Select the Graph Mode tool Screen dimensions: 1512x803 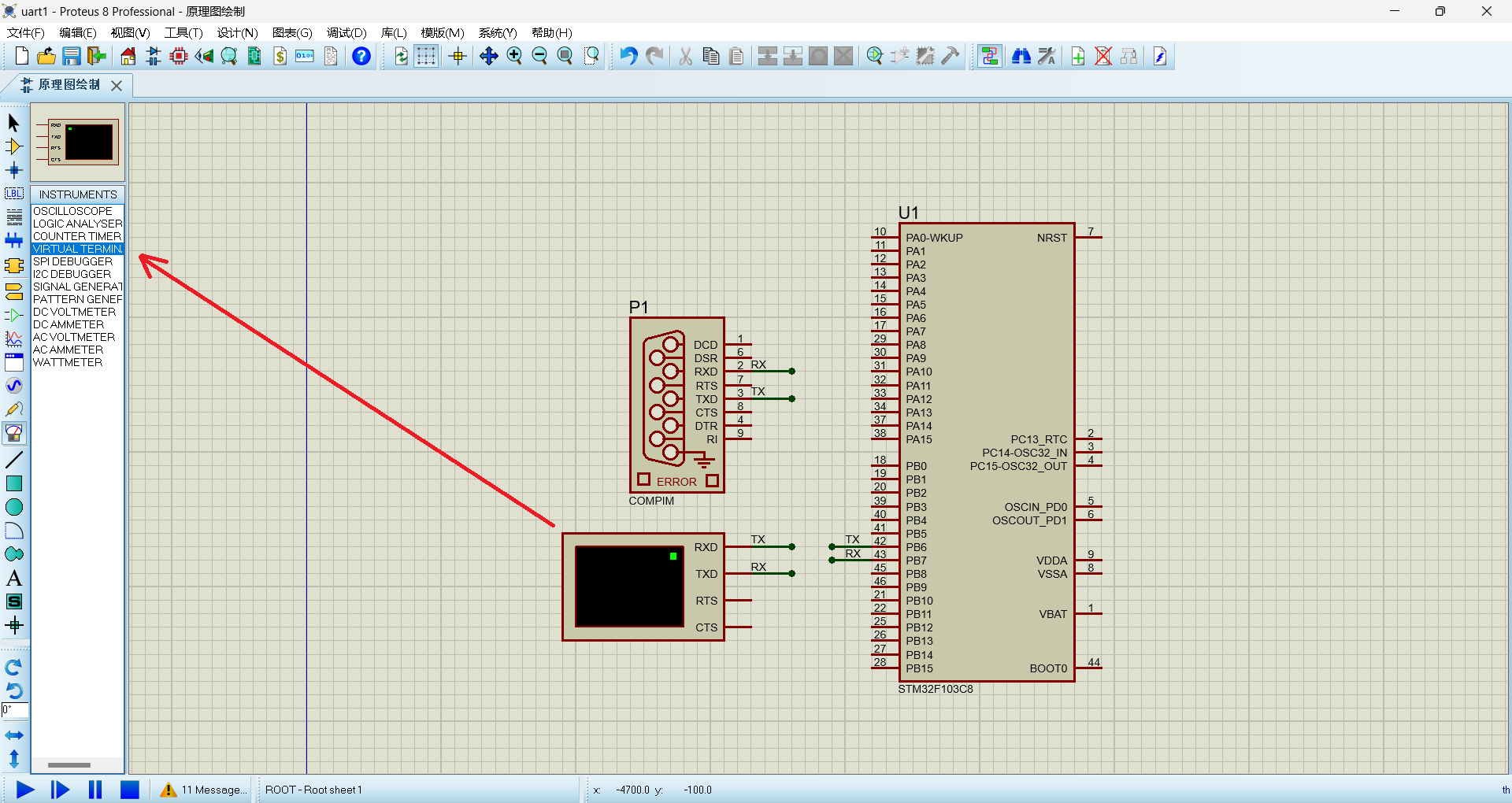[x=14, y=339]
